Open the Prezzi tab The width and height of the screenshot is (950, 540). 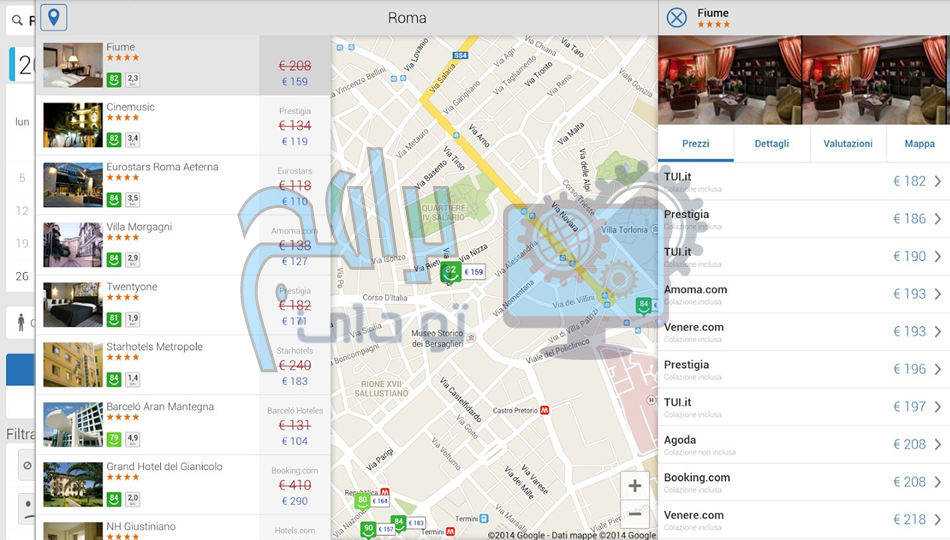696,143
